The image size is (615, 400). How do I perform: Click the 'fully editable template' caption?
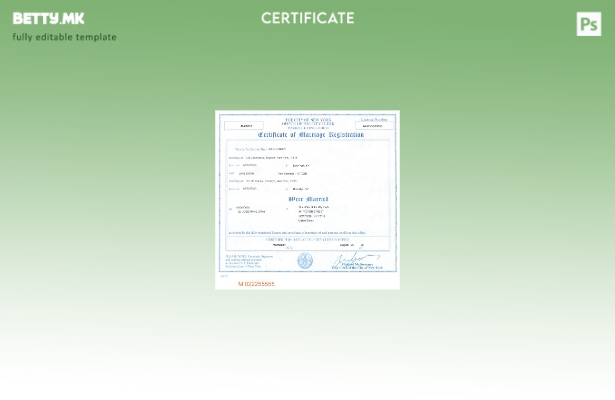click(x=64, y=37)
